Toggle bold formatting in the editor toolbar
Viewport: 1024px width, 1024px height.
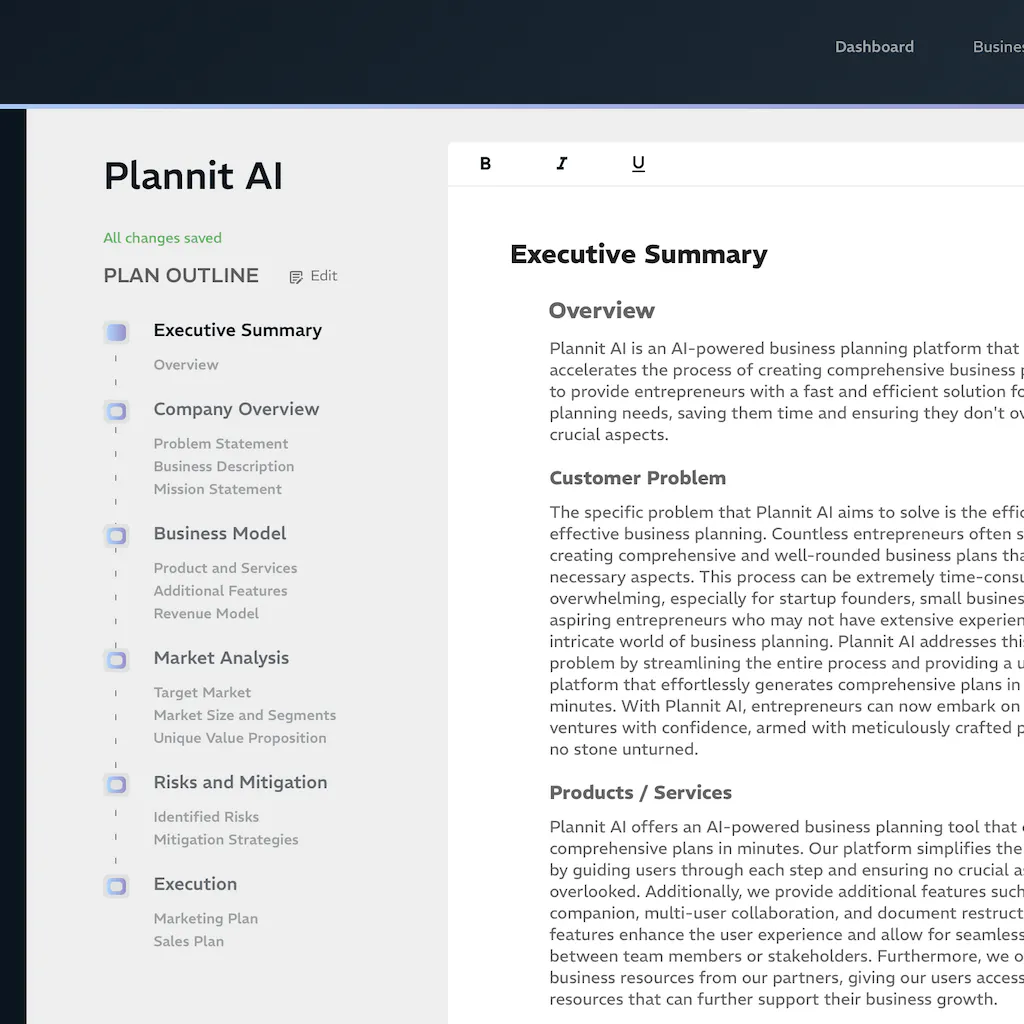tap(485, 163)
